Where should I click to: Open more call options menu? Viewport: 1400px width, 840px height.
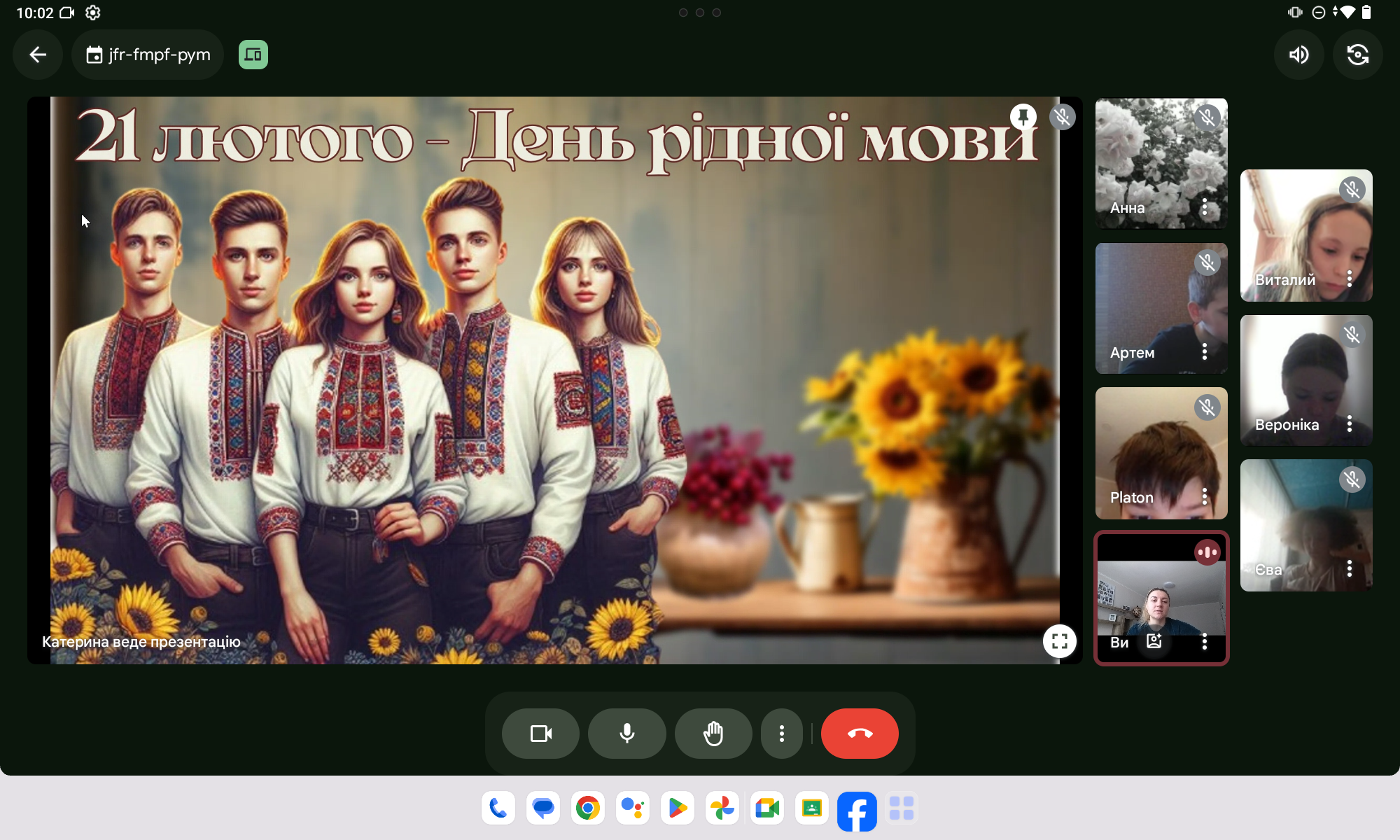tap(781, 734)
